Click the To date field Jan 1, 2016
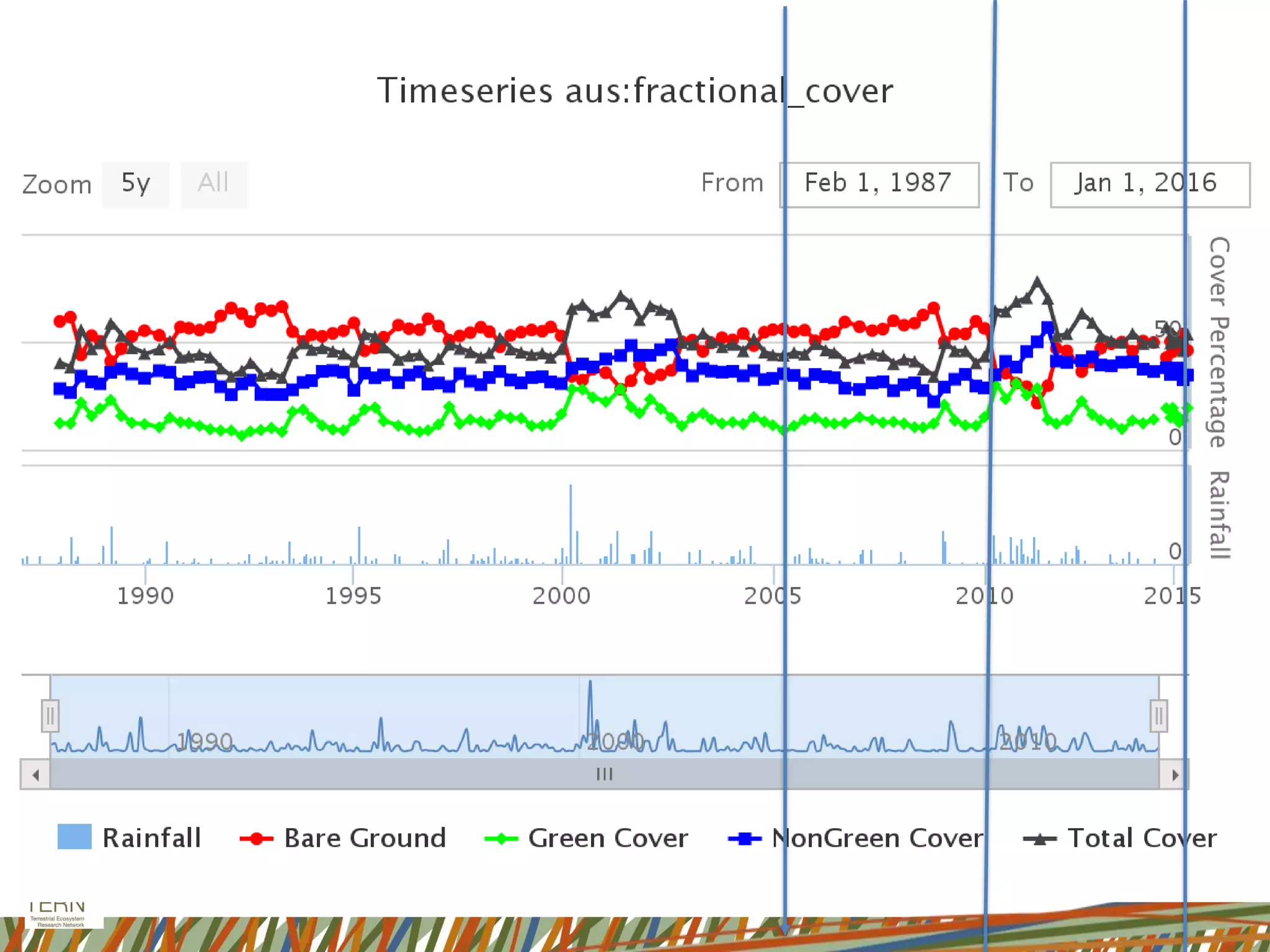 click(x=1149, y=184)
